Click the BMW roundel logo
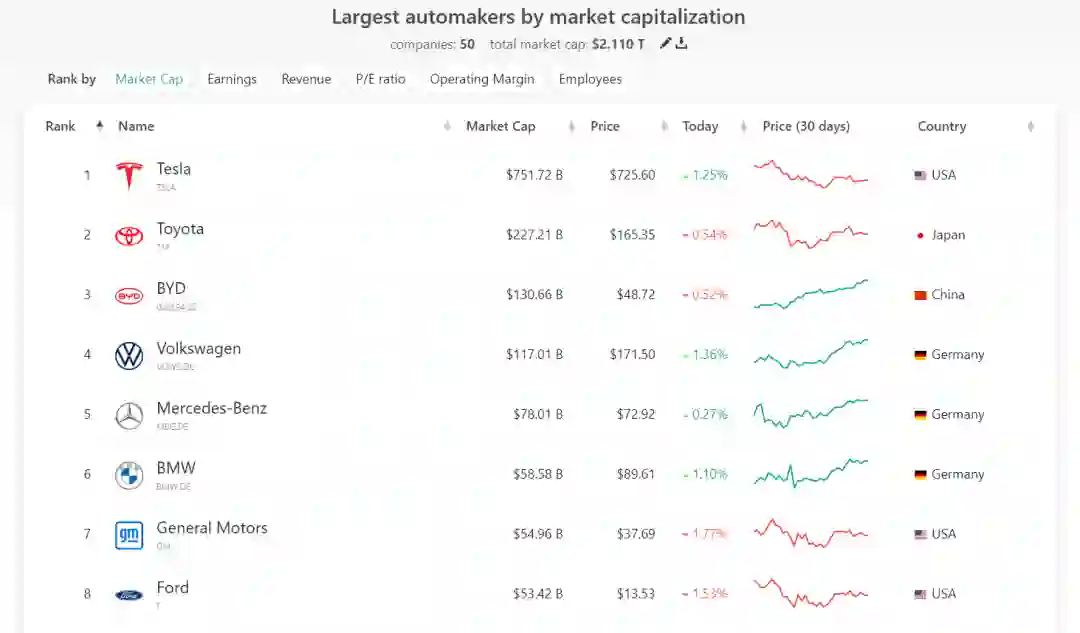Viewport: 1080px width, 633px height. pyautogui.click(x=129, y=476)
